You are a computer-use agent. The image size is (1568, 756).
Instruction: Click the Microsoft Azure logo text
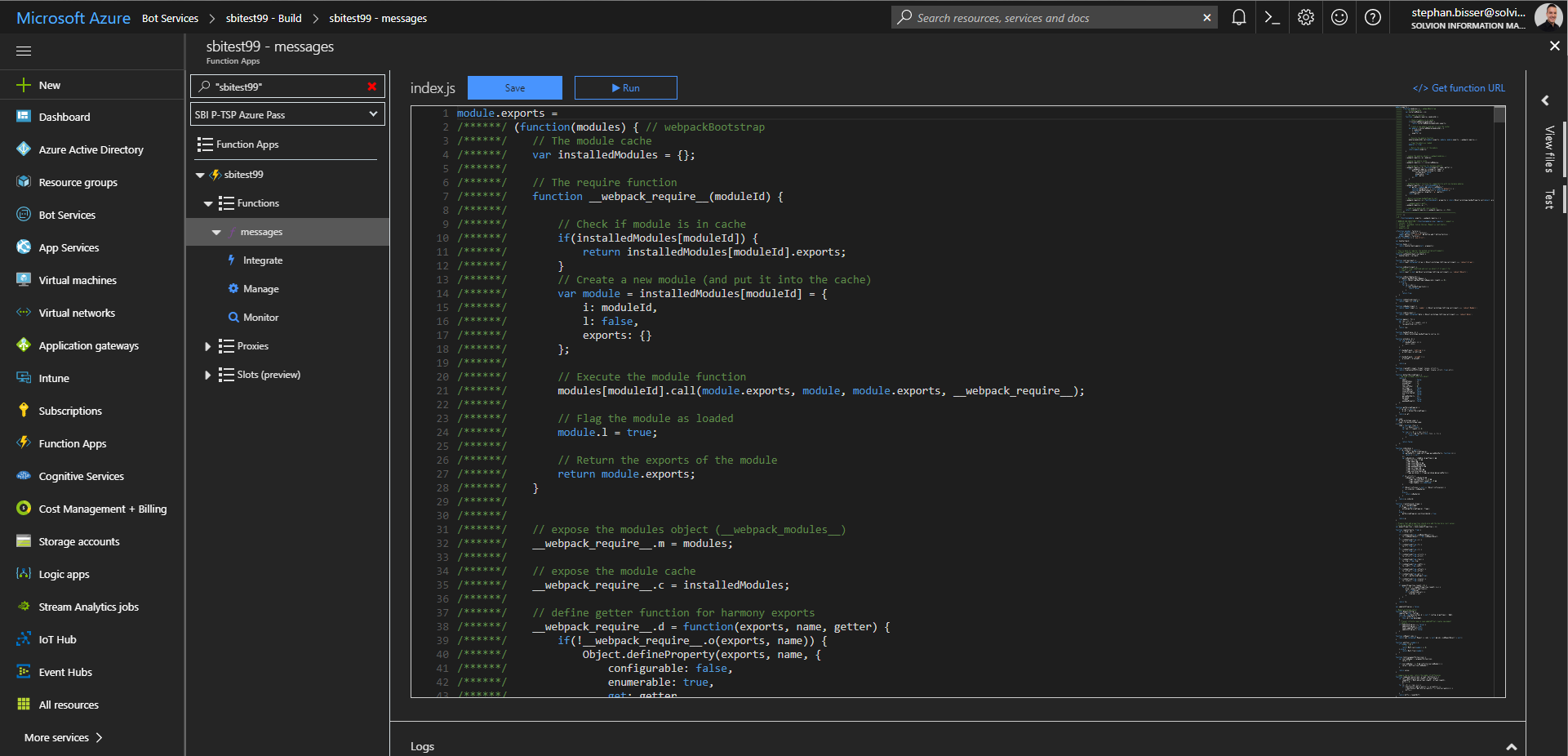click(x=73, y=18)
